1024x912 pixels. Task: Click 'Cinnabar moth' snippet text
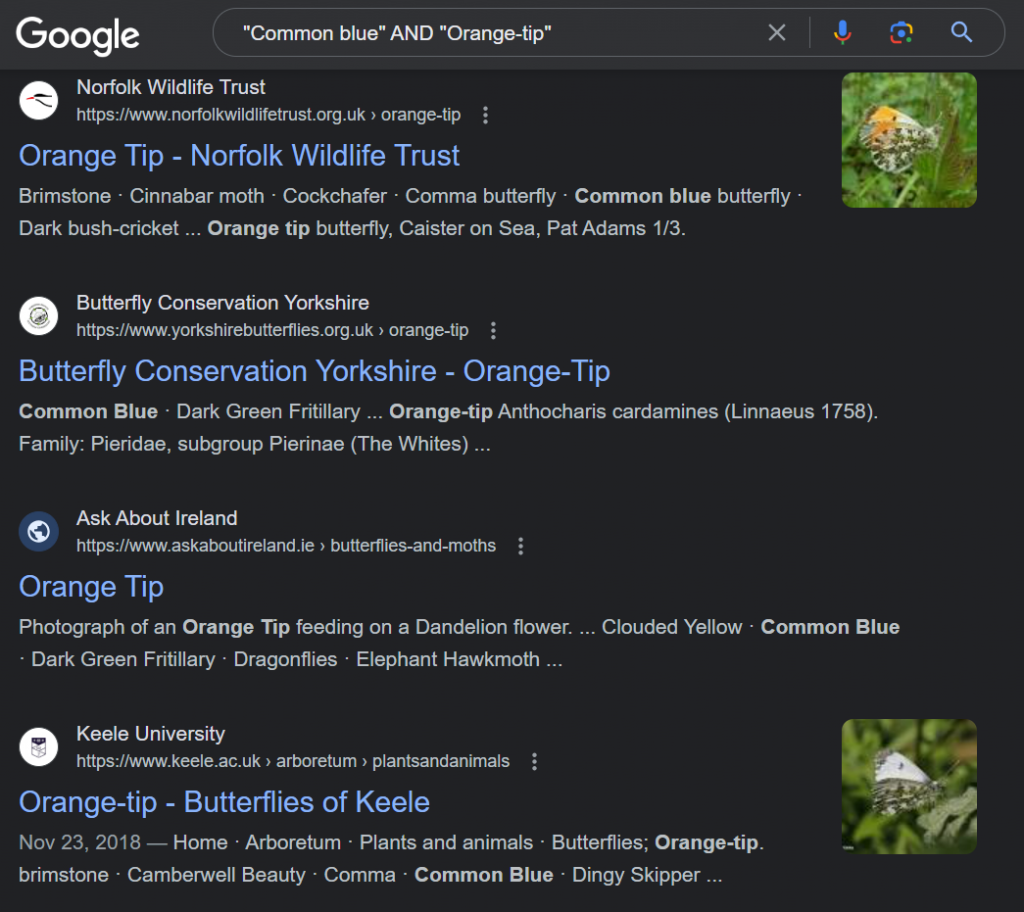point(197,196)
